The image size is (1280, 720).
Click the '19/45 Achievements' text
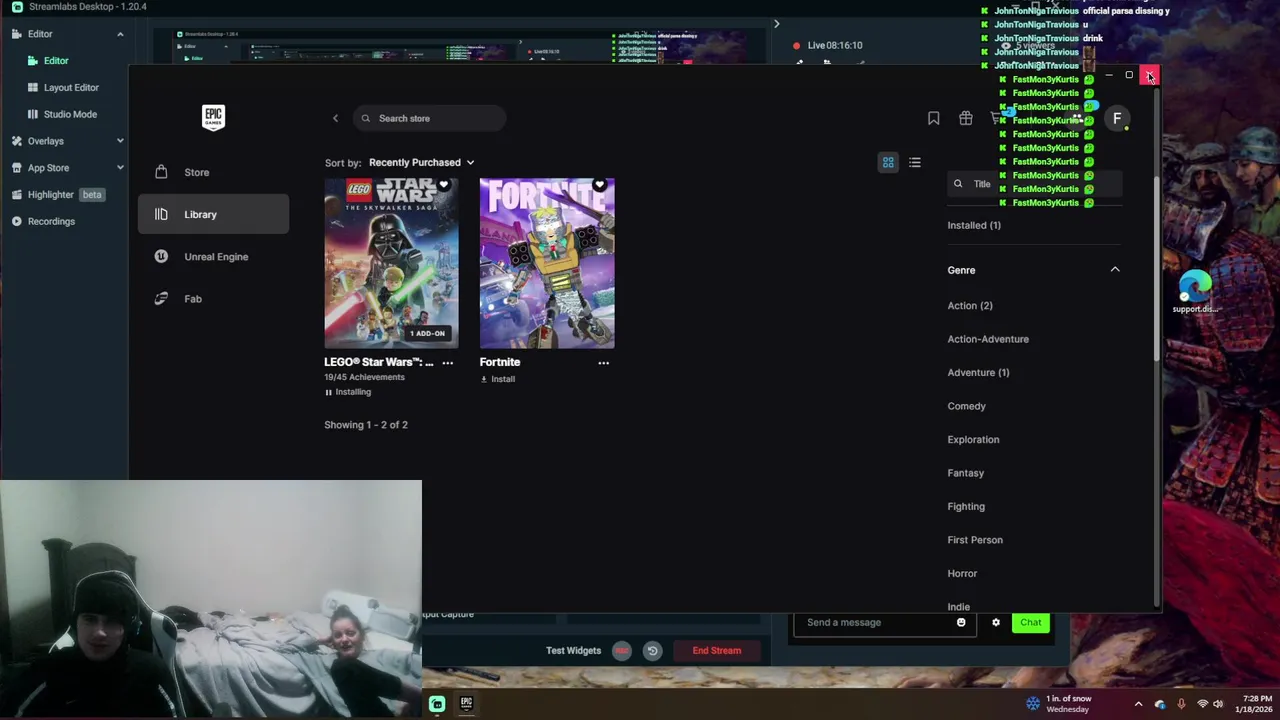(364, 377)
